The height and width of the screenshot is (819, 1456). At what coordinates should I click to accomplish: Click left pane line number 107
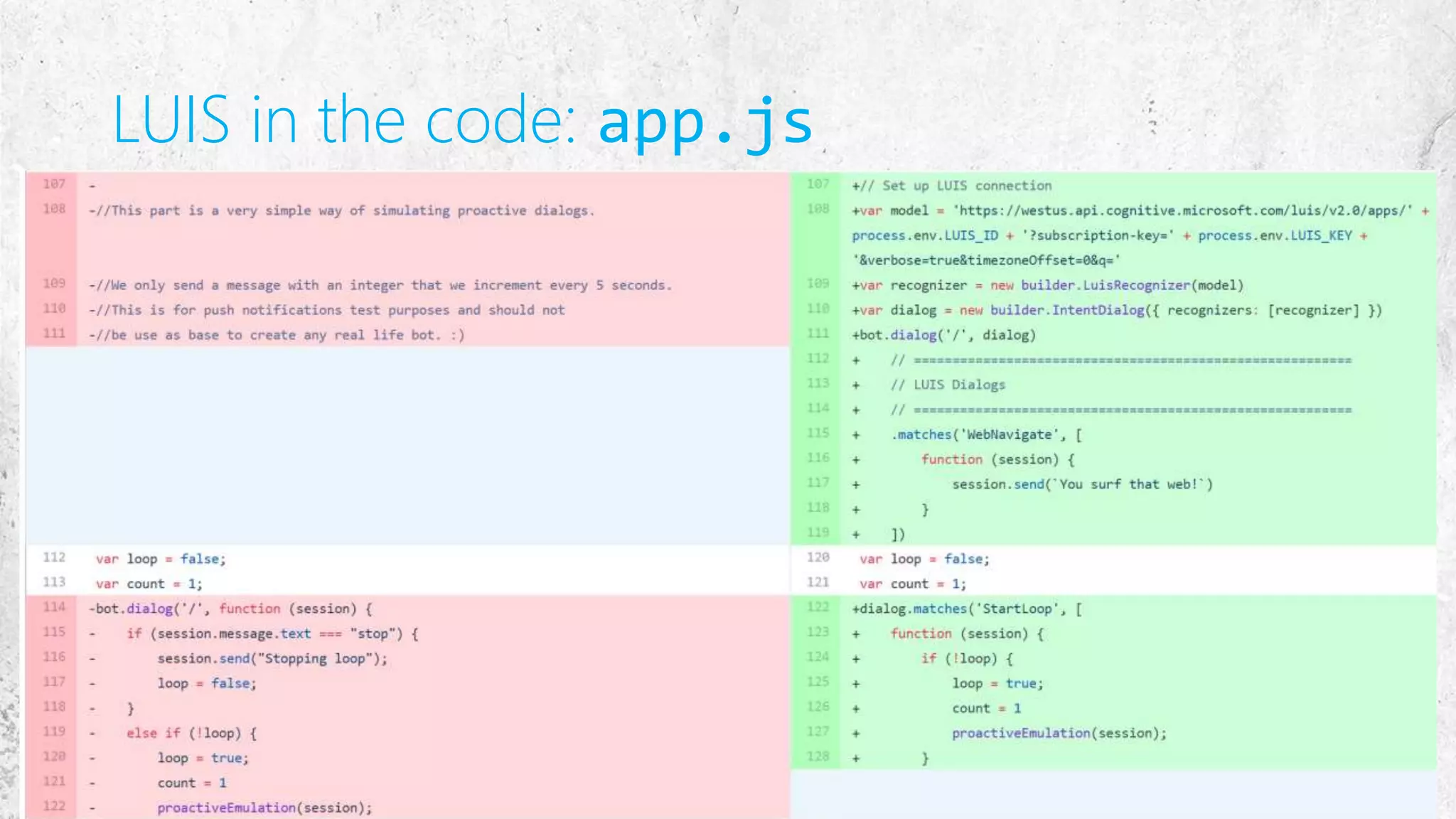click(x=54, y=184)
